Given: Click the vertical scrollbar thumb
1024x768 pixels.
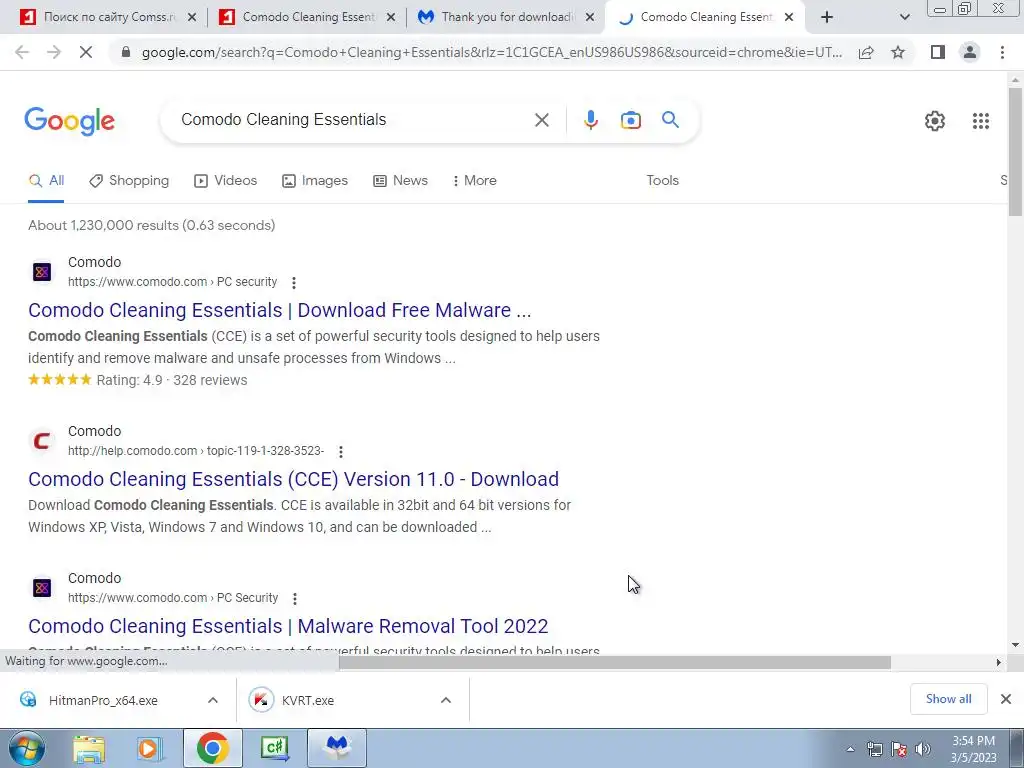Looking at the screenshot, I should point(1016,150).
